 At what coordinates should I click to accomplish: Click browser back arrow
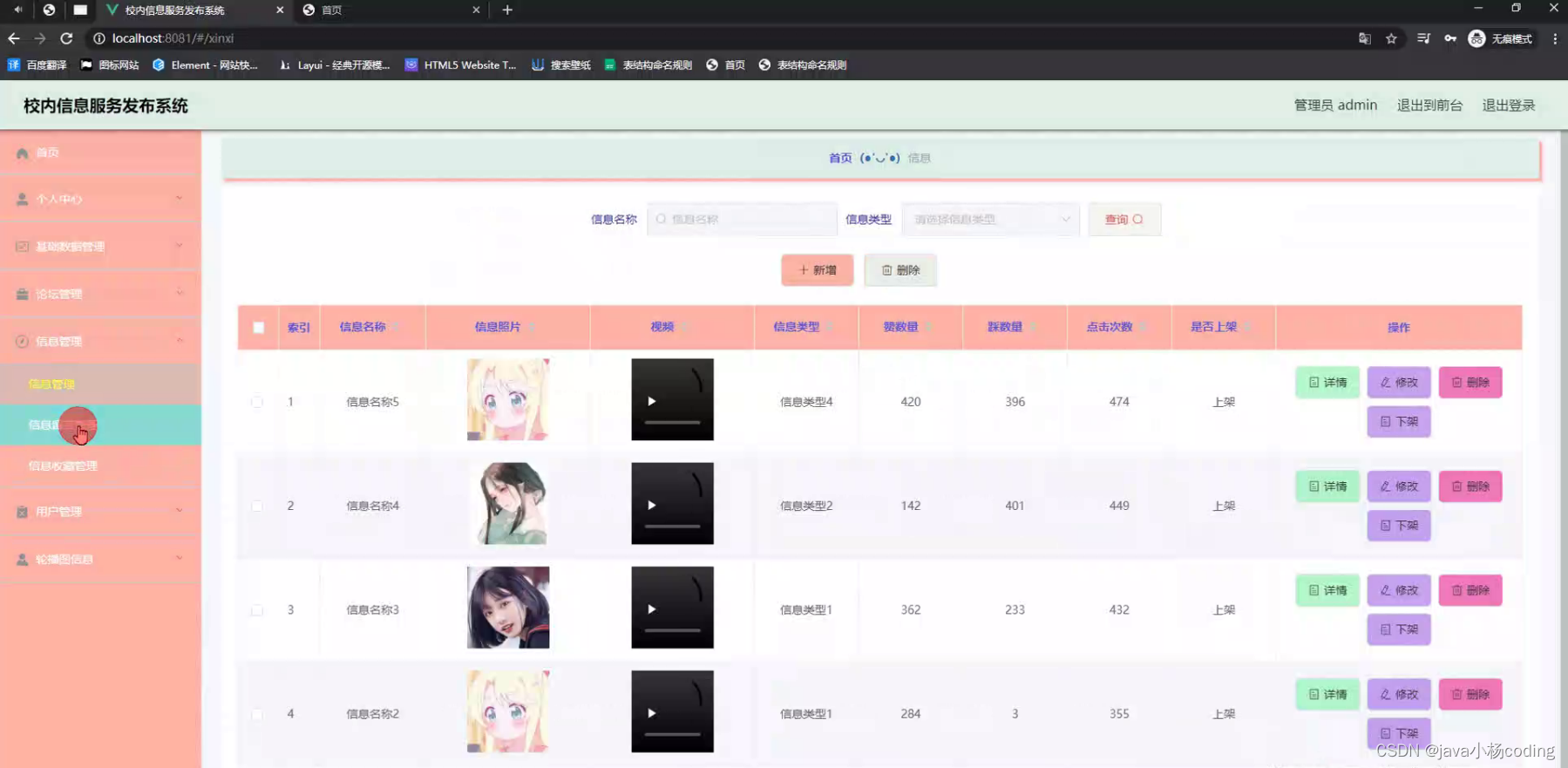(14, 38)
